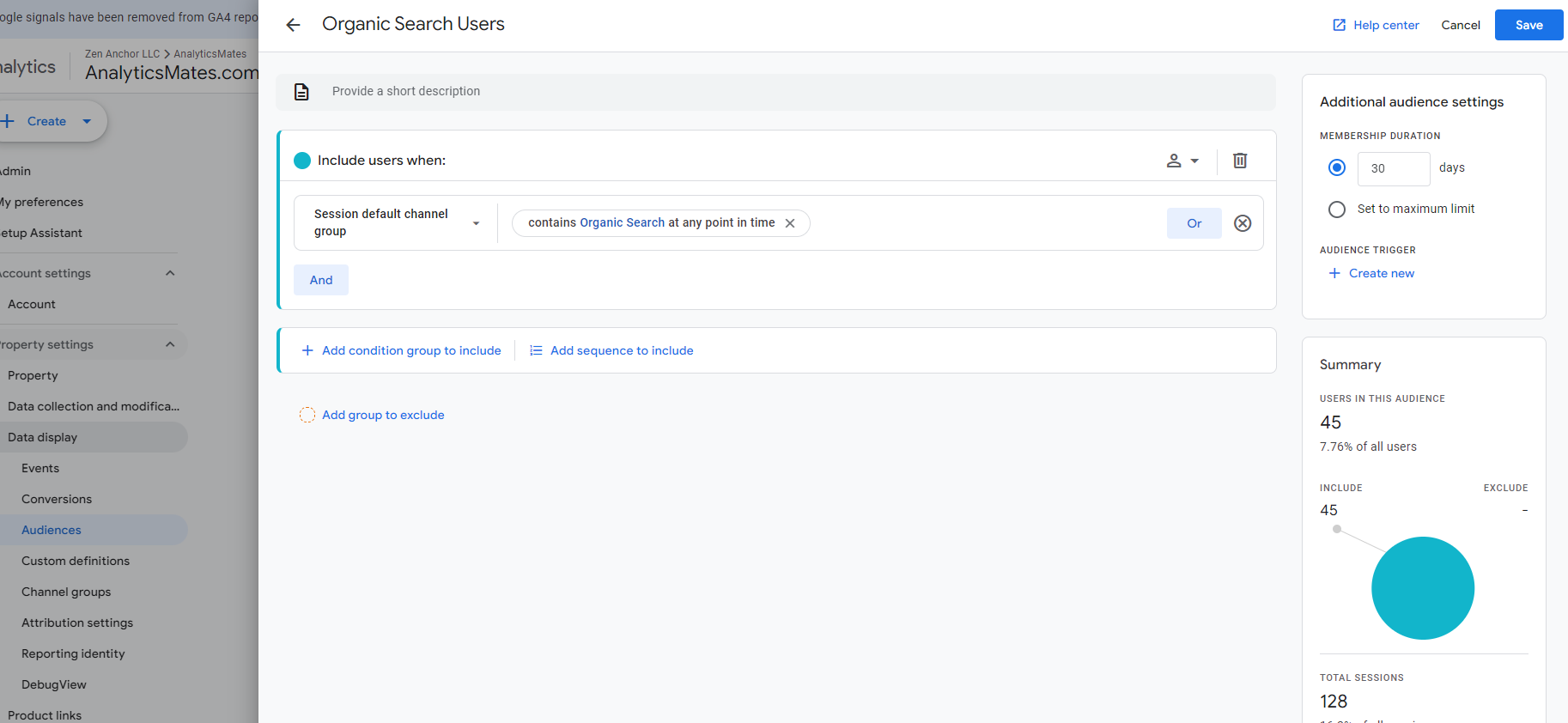The image size is (1568, 723).
Task: Click the plus icon beside Create new trigger
Action: (1334, 273)
